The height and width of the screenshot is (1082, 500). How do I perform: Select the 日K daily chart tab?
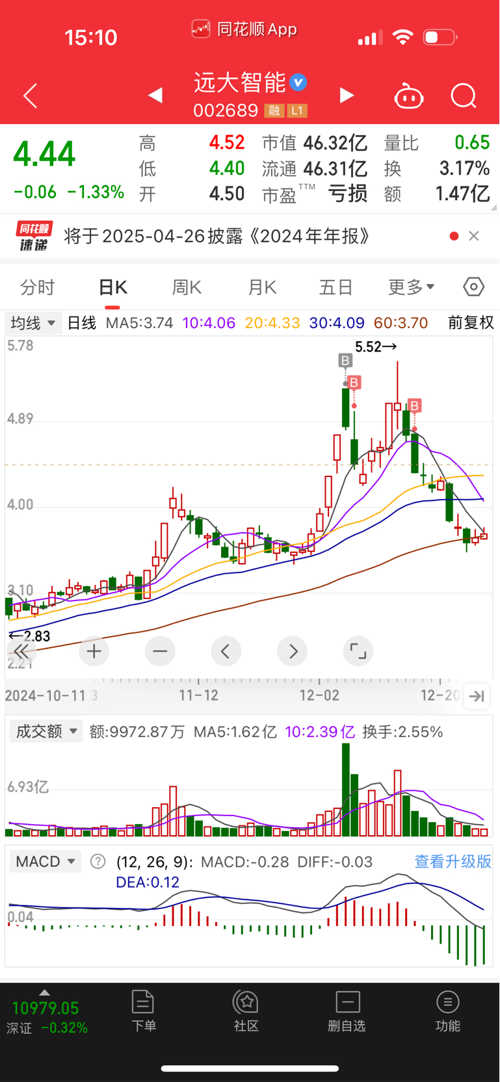point(112,287)
